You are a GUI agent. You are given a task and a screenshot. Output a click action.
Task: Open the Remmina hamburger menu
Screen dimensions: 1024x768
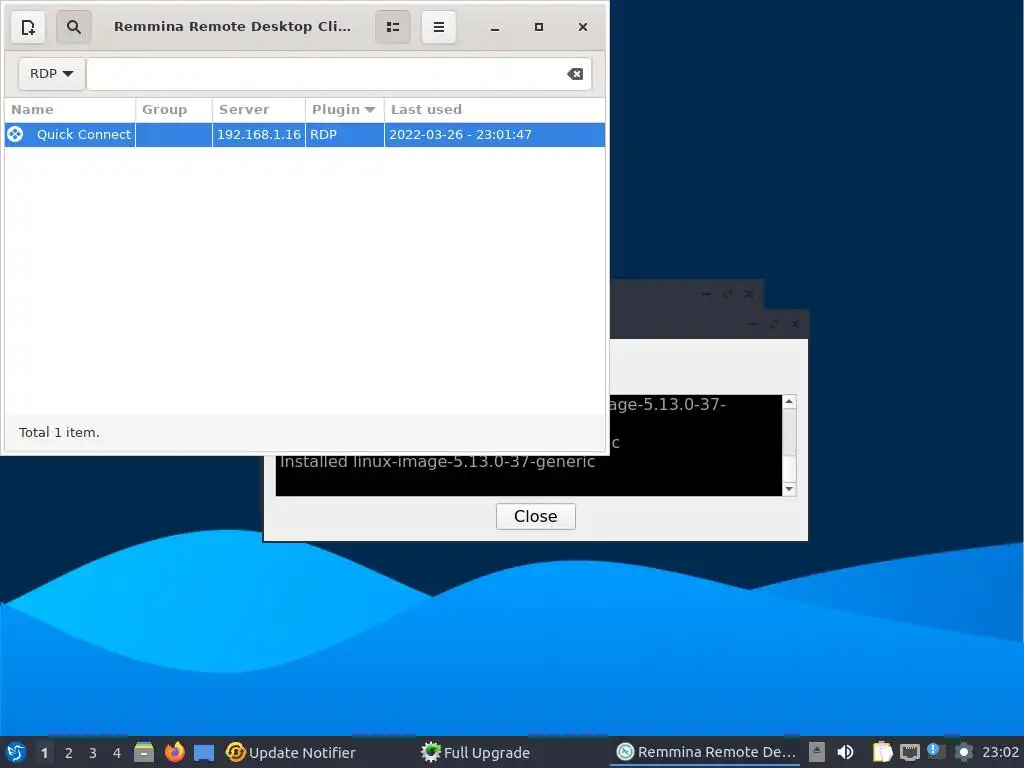tap(439, 27)
